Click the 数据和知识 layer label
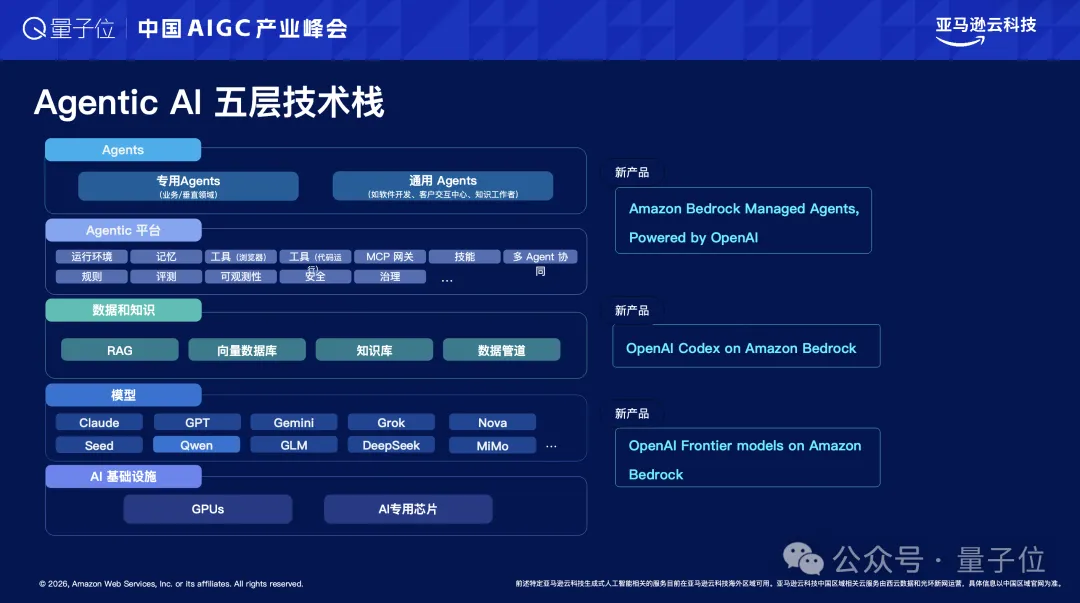 click(123, 310)
